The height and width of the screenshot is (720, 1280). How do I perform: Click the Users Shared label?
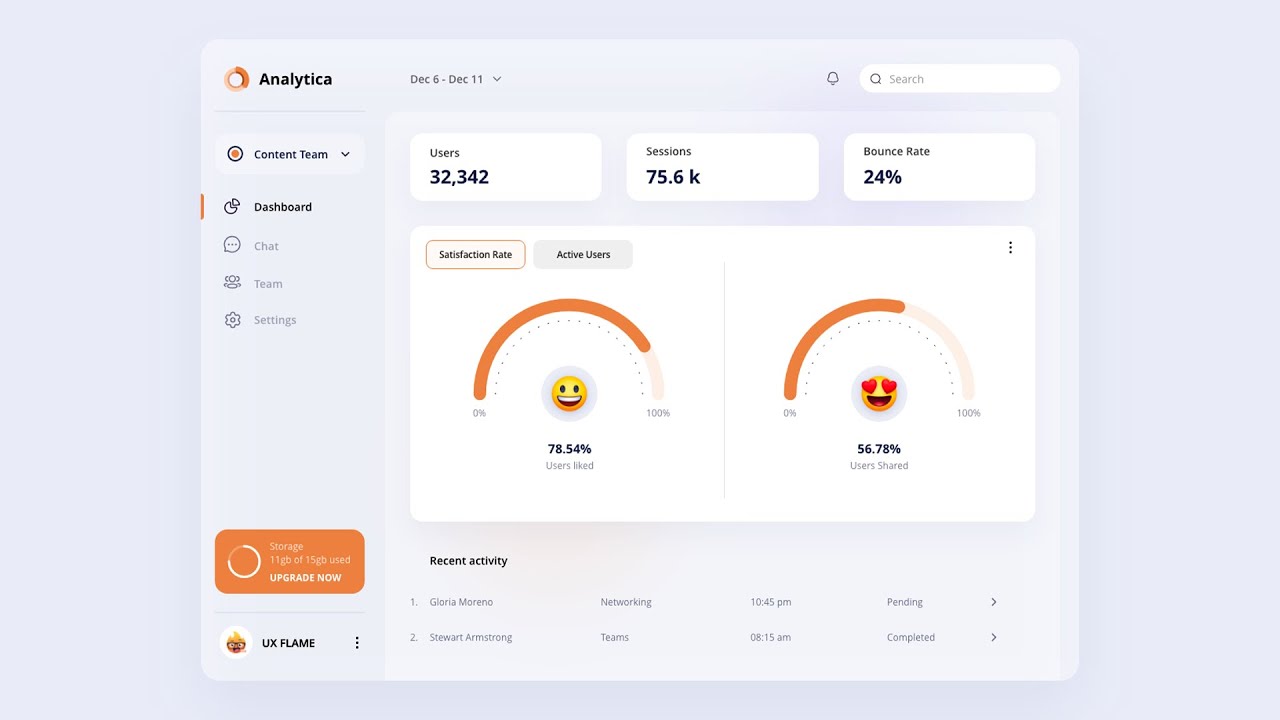click(879, 466)
